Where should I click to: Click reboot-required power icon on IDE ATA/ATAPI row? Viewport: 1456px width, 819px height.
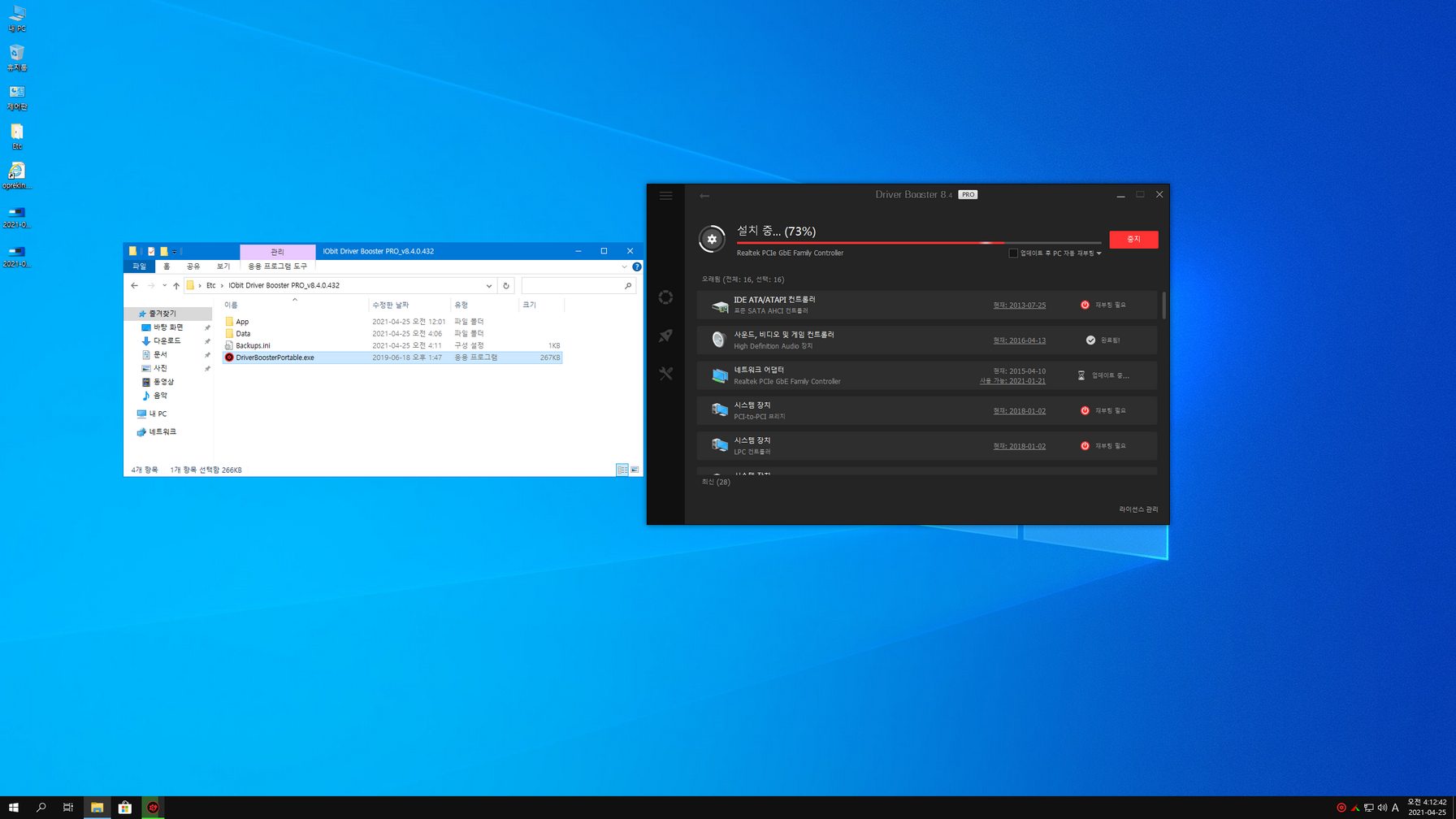coord(1085,305)
